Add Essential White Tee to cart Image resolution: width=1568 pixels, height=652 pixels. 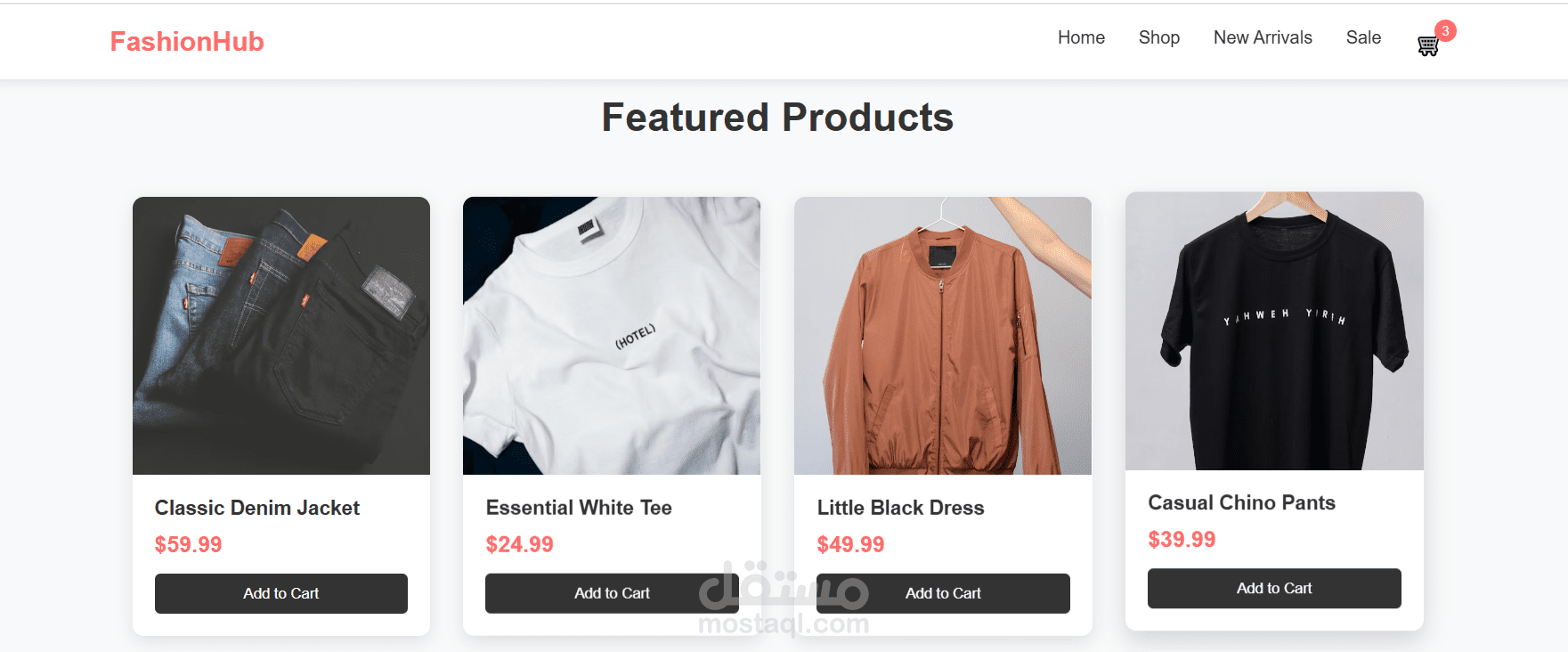(x=612, y=593)
